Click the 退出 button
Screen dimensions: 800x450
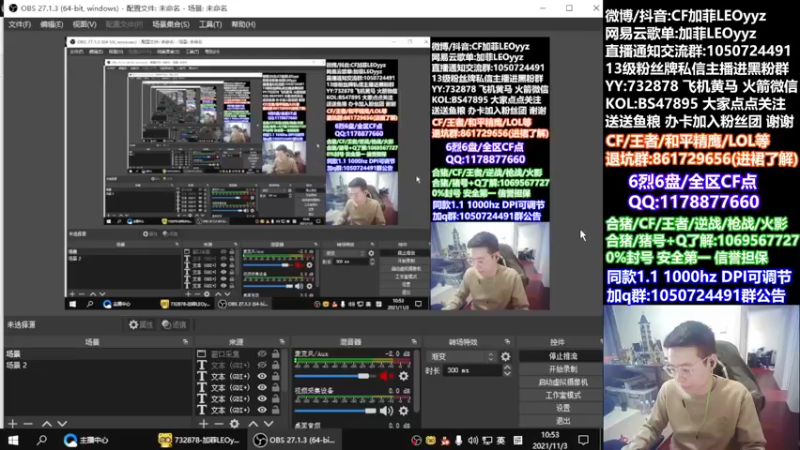click(563, 421)
